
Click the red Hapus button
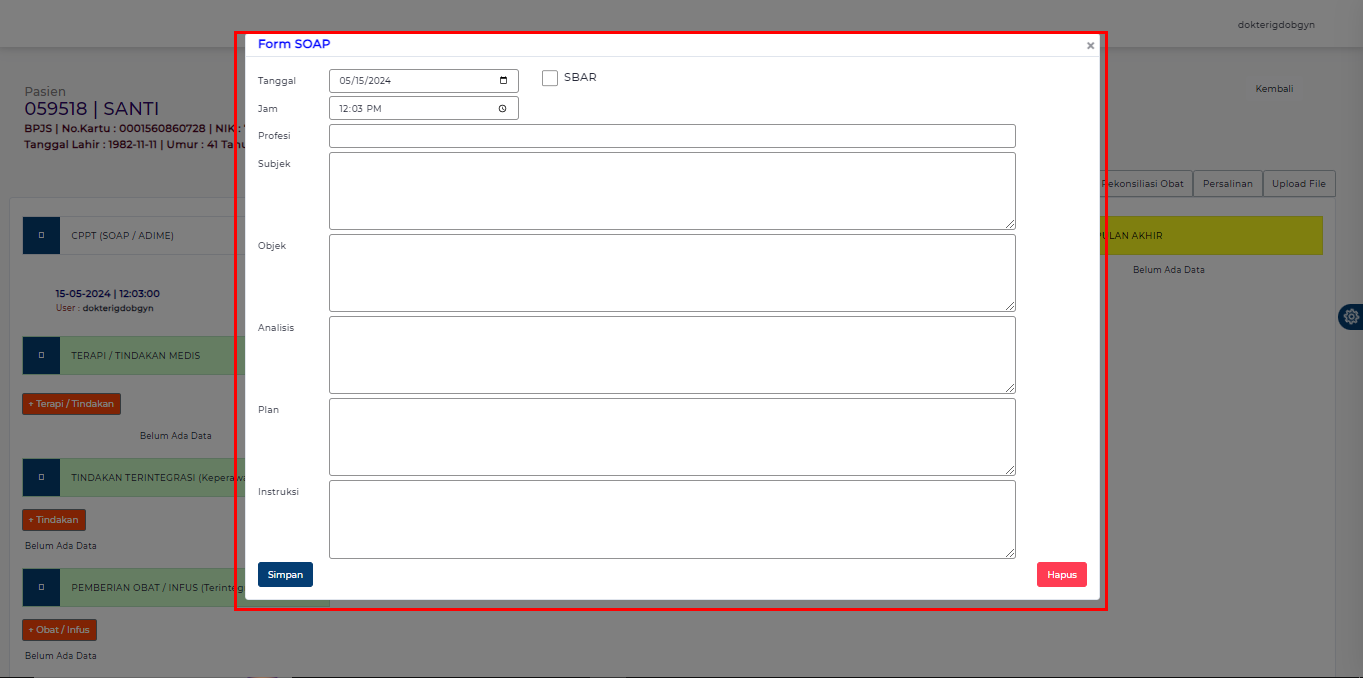tap(1061, 574)
